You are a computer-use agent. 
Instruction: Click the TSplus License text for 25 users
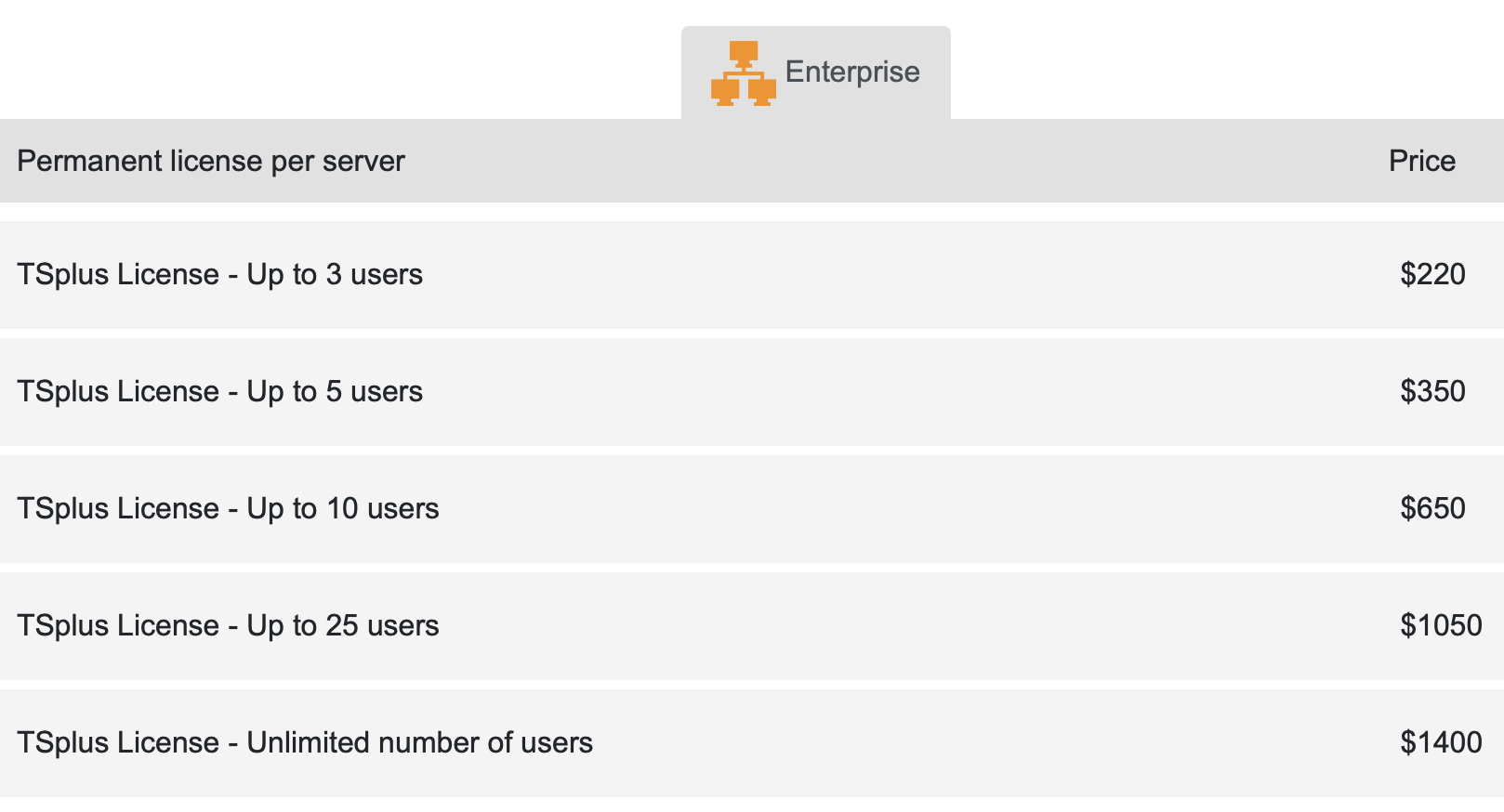[x=228, y=625]
